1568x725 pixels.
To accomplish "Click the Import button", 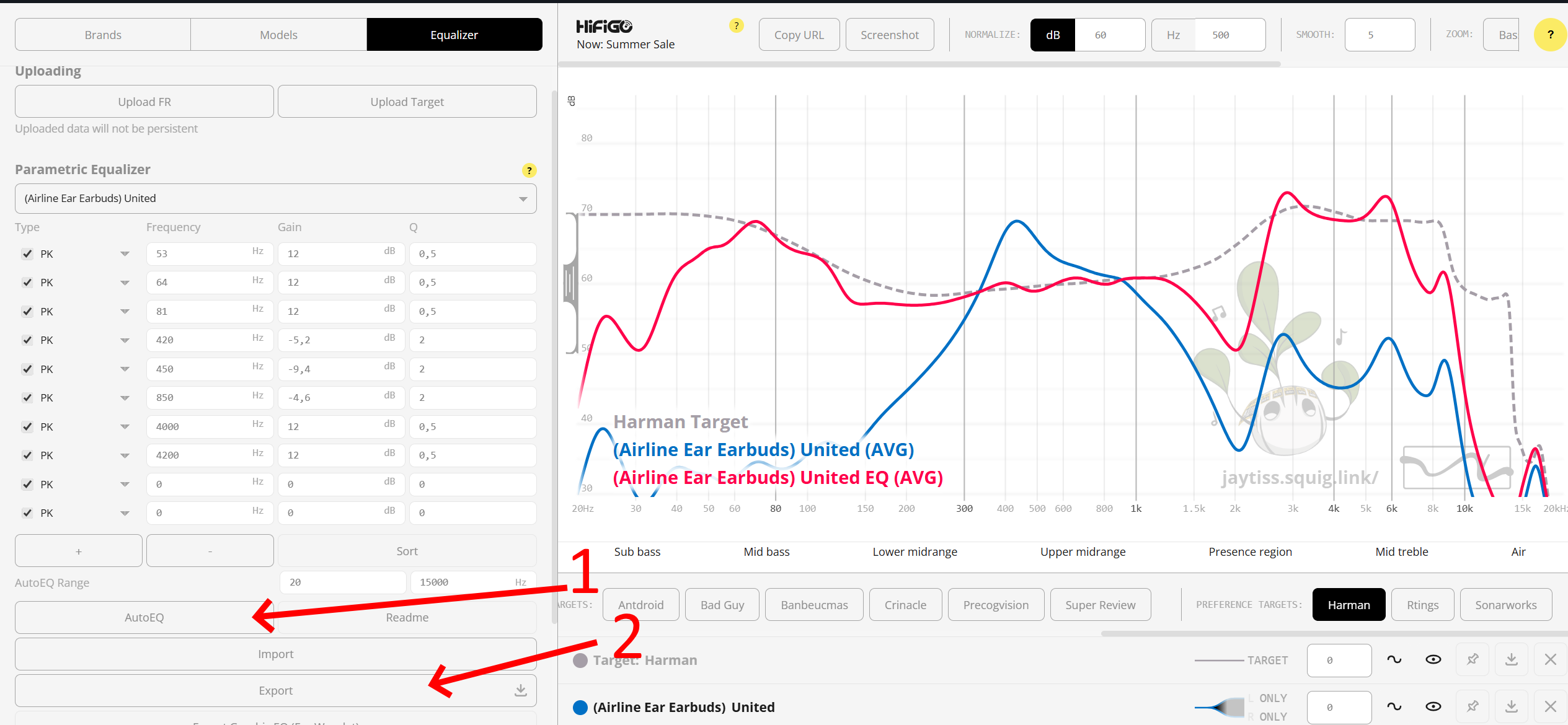I will click(276, 654).
